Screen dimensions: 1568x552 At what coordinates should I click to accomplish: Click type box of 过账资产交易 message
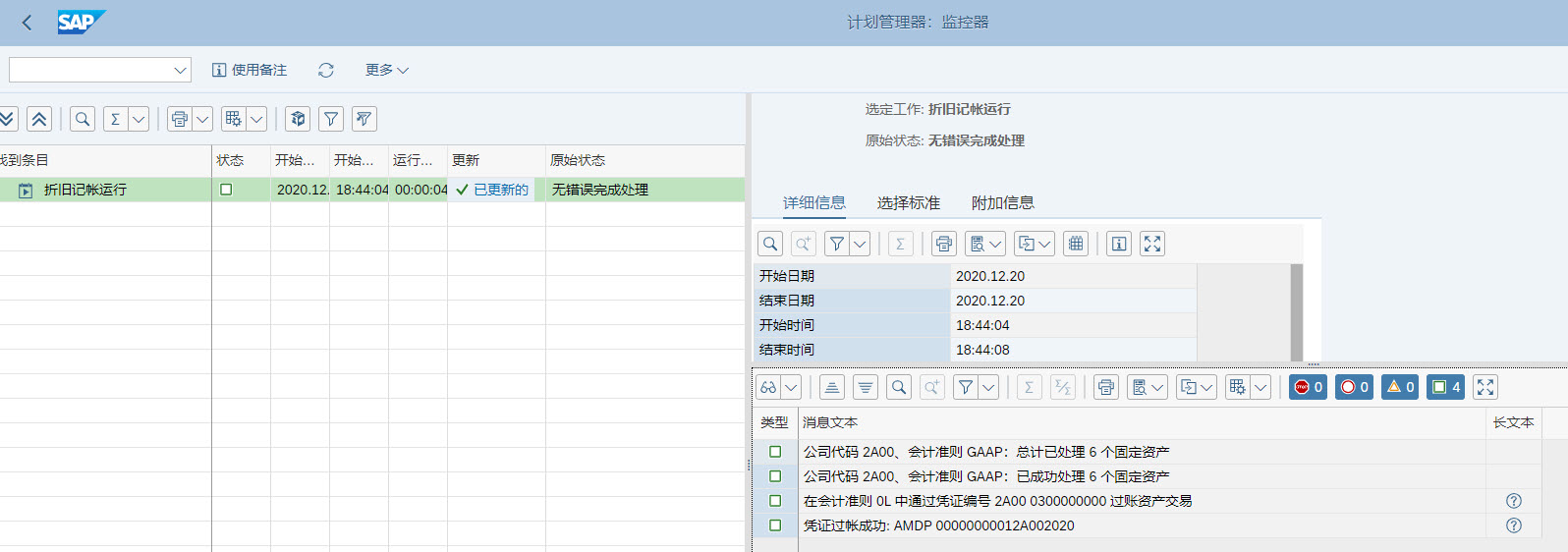[x=775, y=501]
